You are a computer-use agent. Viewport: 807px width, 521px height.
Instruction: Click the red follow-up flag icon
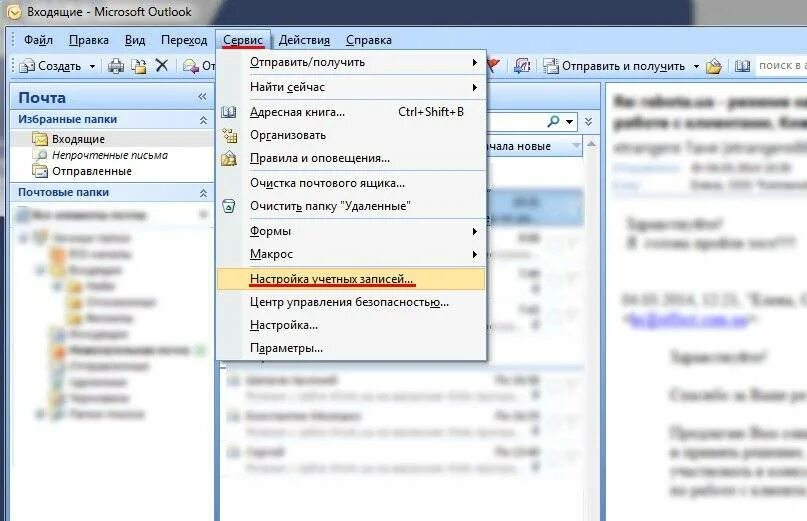[x=493, y=65]
